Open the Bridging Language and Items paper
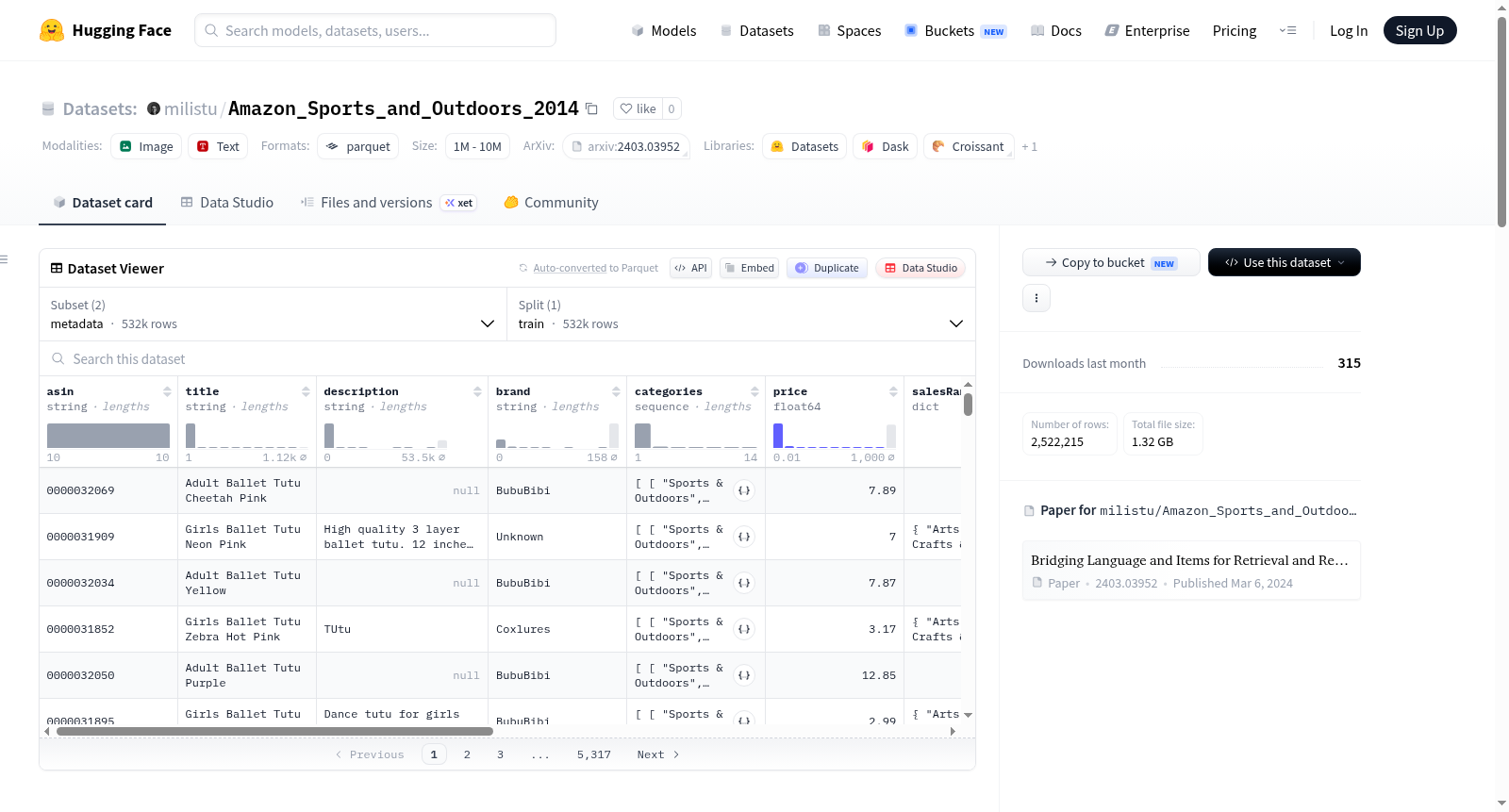This screenshot has height=812, width=1509. [x=1191, y=571]
